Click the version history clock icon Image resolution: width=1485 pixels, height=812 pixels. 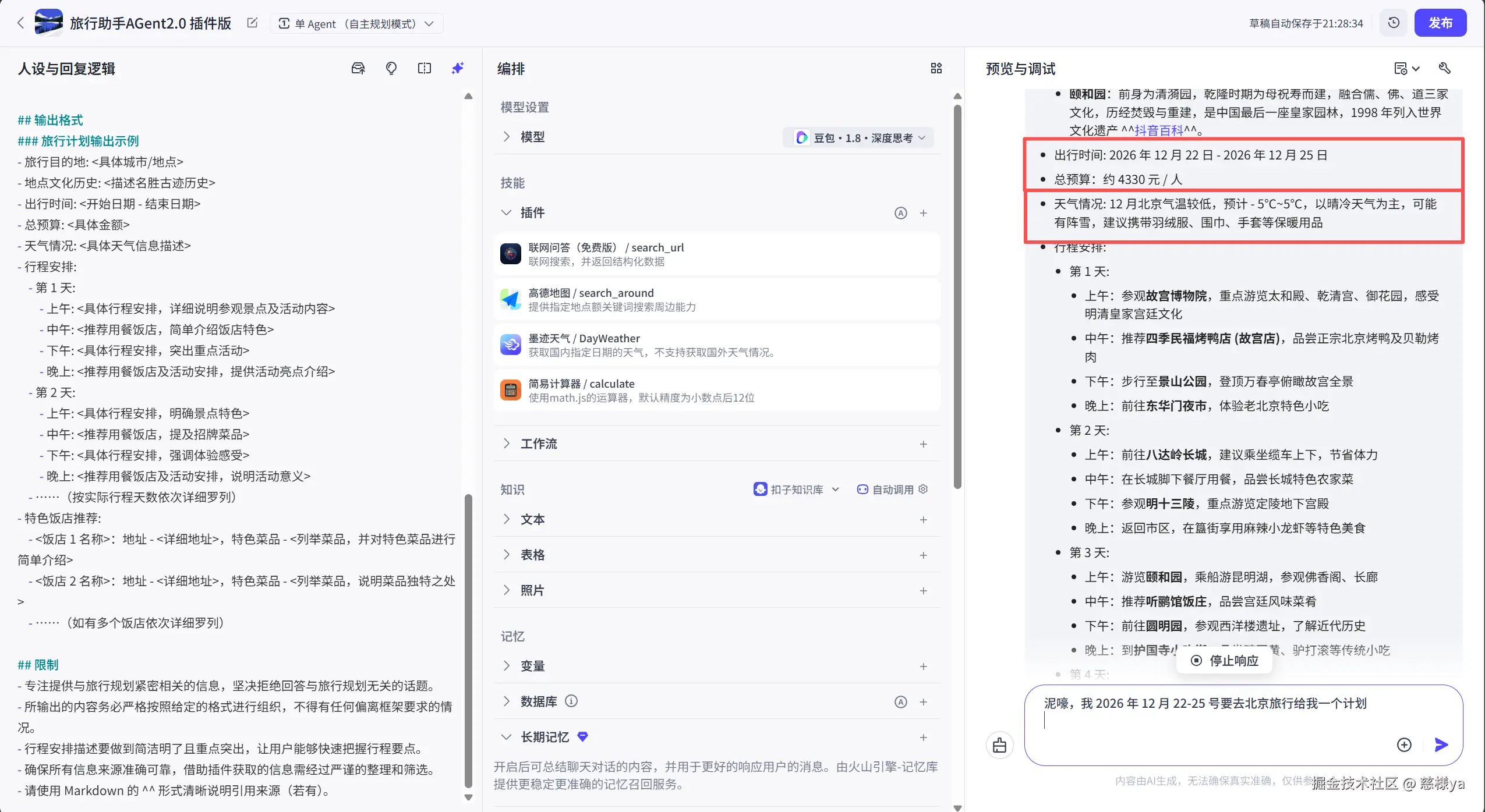pyautogui.click(x=1393, y=23)
